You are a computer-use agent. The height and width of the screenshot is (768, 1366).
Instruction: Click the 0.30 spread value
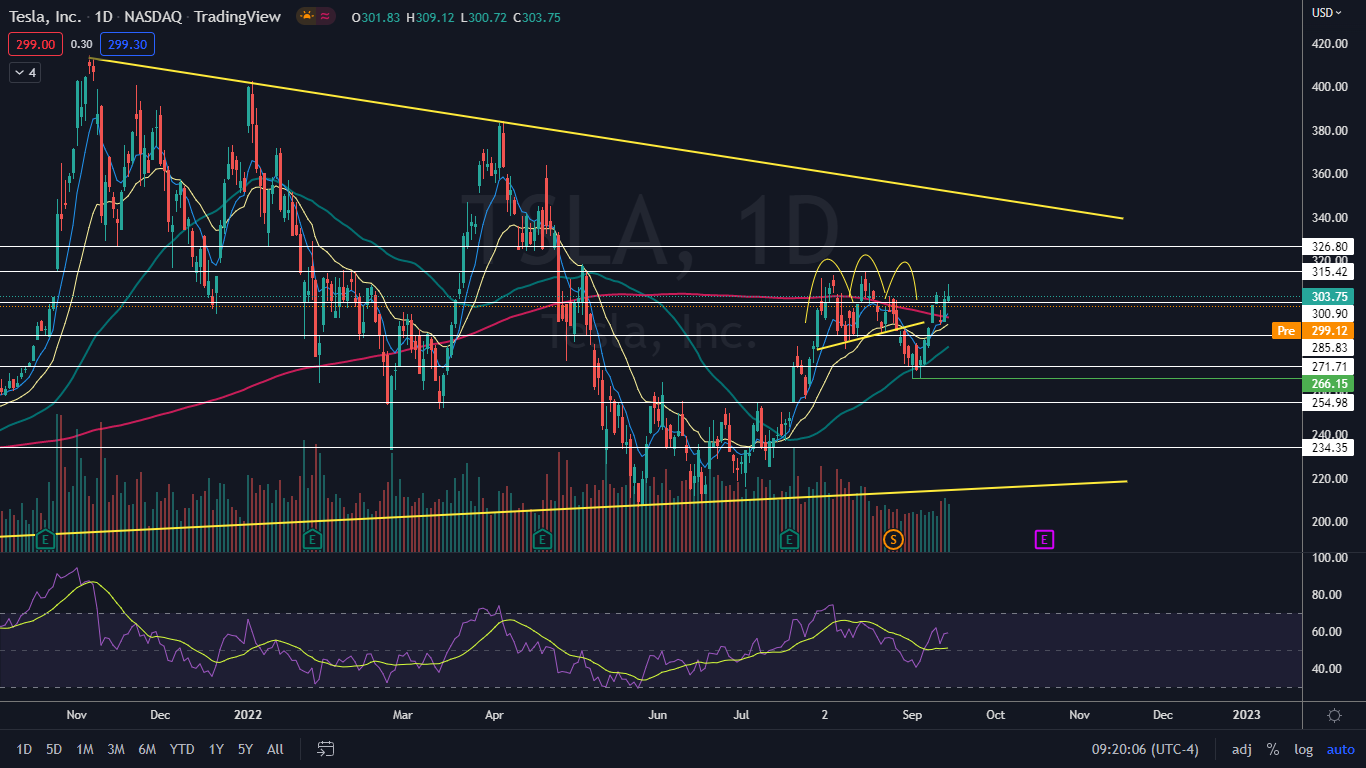click(82, 44)
